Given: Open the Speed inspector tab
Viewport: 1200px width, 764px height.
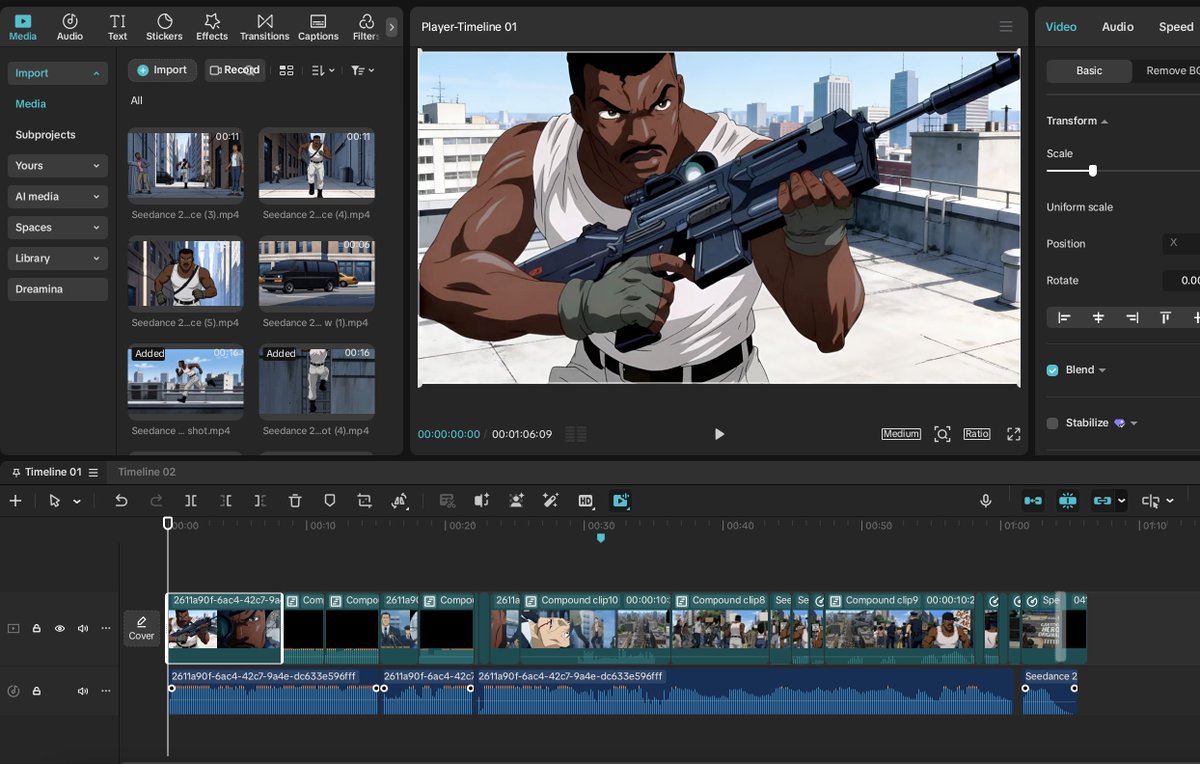Looking at the screenshot, I should (x=1176, y=27).
